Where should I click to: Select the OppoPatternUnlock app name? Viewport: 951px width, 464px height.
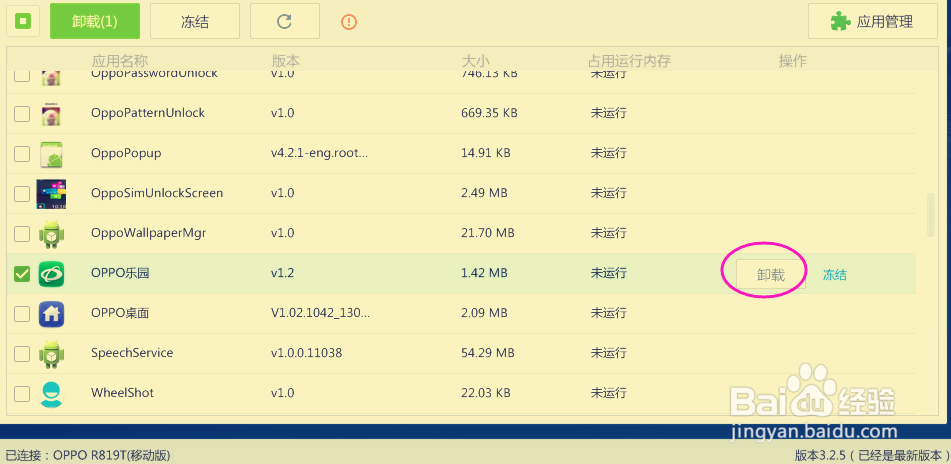pos(148,113)
